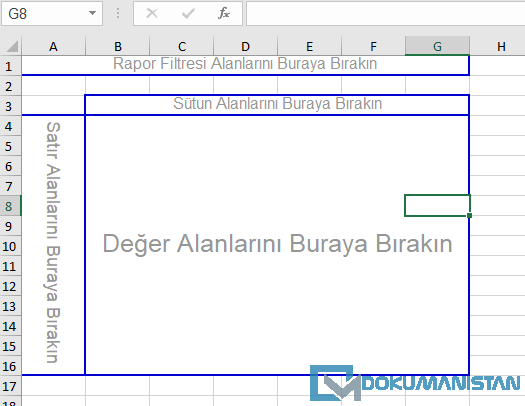Viewport: 525px width, 406px height.
Task: Select row 17 header
Action: pos(10,386)
